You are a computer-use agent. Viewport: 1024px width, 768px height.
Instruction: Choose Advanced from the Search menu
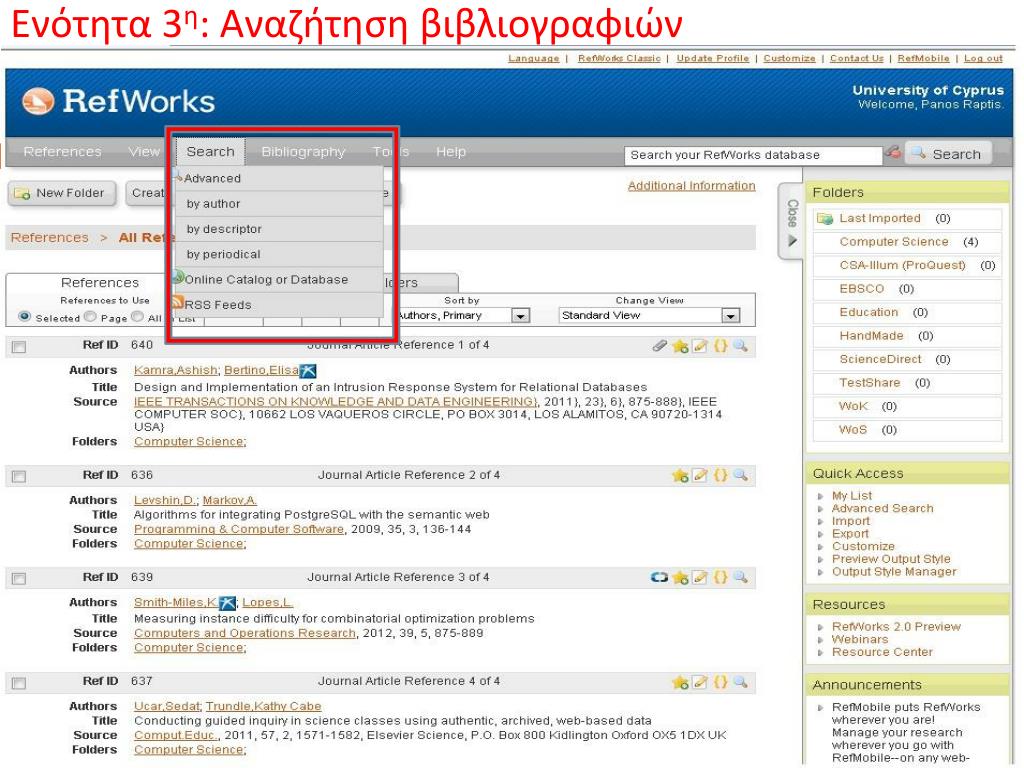point(279,178)
